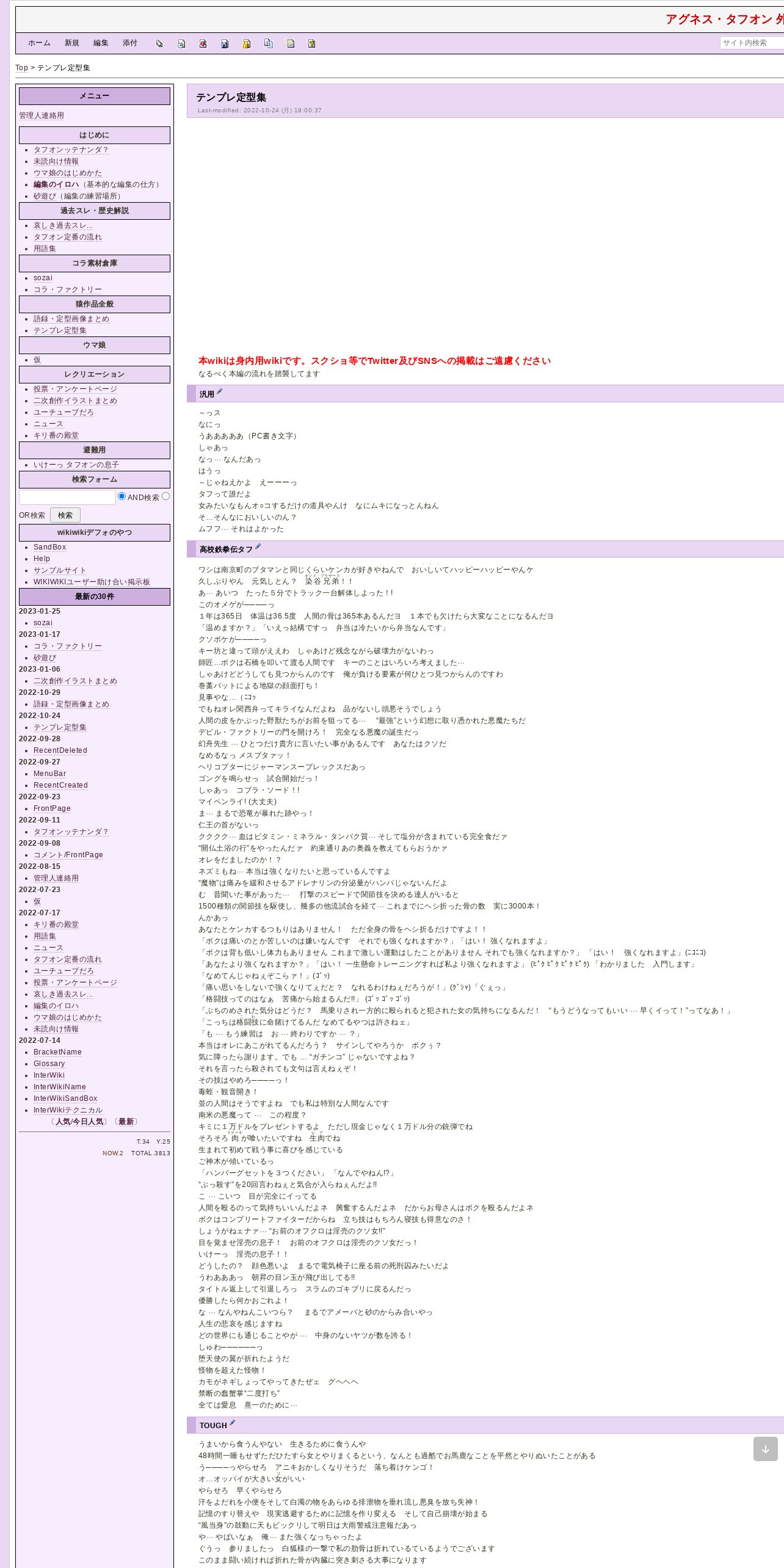
Task: Open the 新規 menu item
Action: click(x=72, y=43)
